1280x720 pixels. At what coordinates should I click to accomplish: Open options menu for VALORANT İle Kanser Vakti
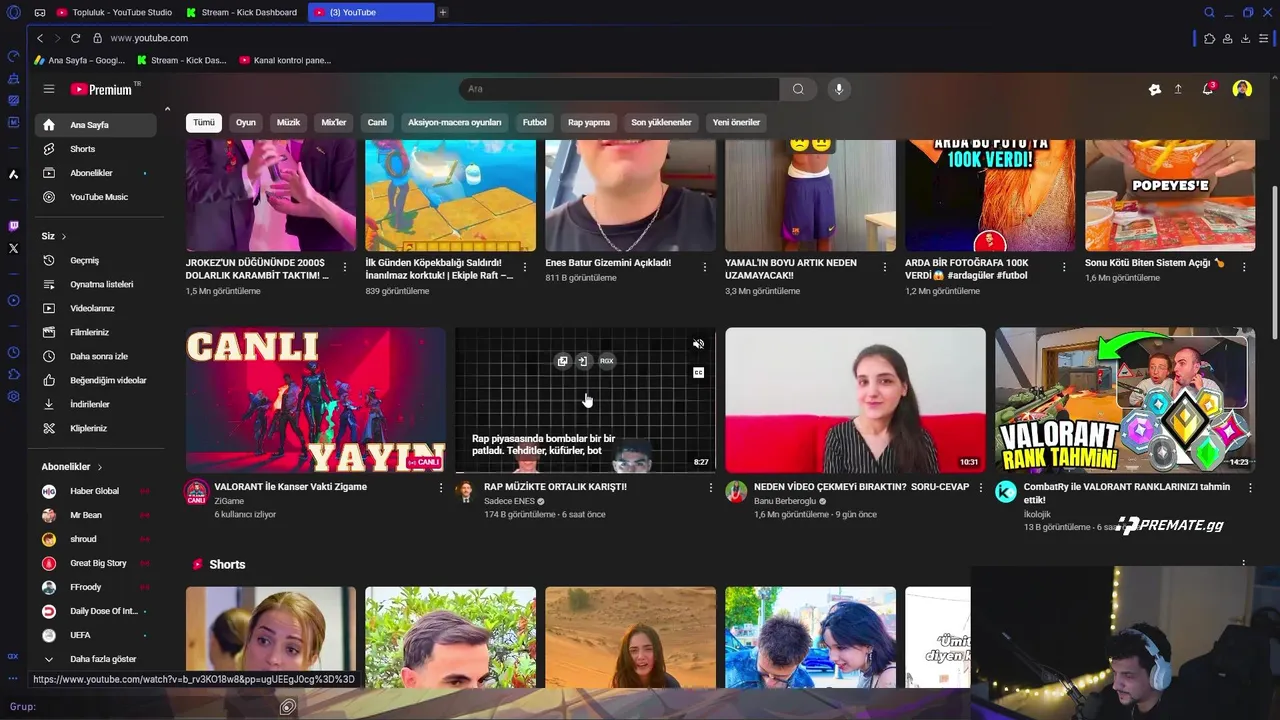[441, 488]
